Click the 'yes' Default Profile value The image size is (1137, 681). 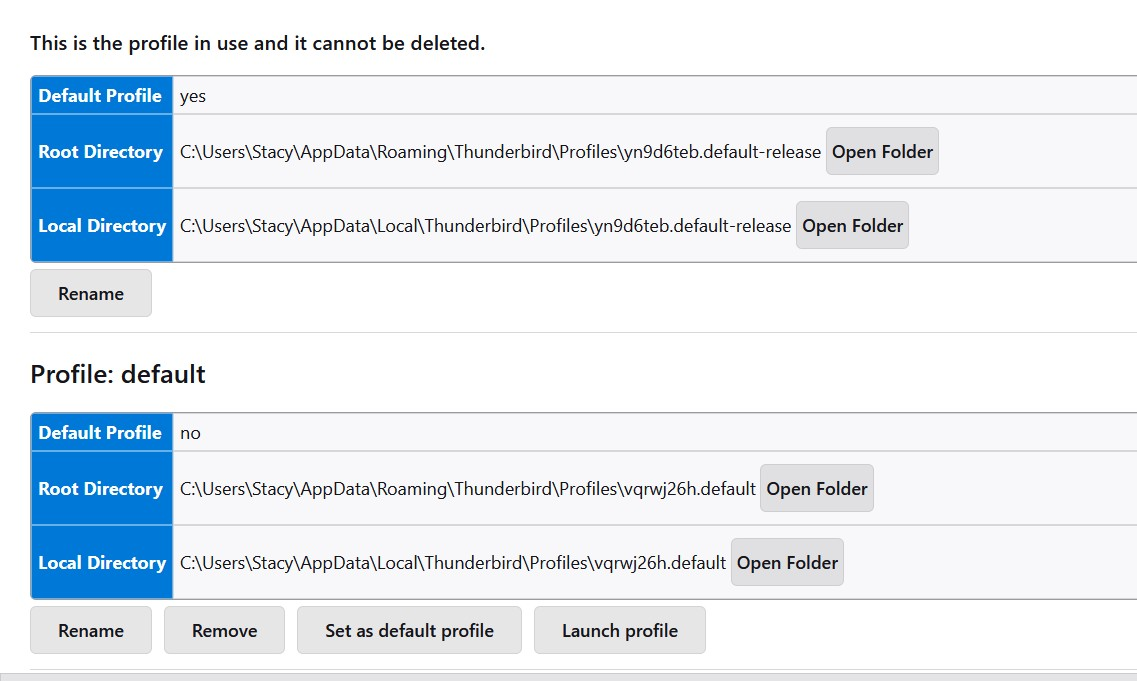(193, 96)
